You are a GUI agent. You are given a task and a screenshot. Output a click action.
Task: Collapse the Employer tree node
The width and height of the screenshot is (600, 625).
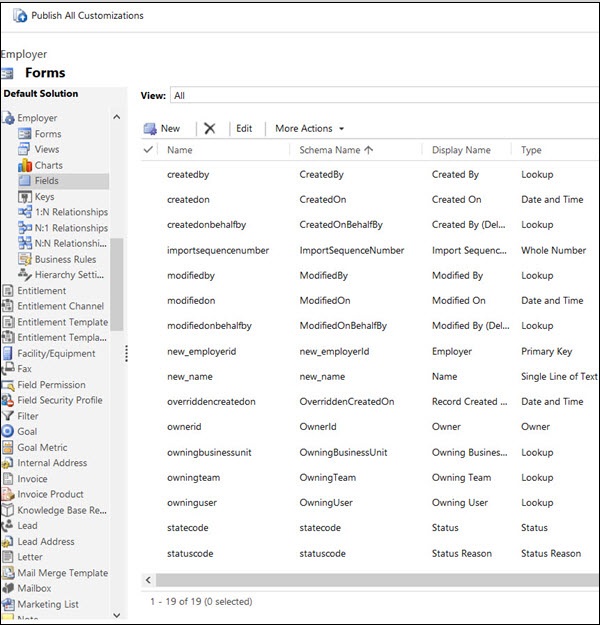[9, 118]
